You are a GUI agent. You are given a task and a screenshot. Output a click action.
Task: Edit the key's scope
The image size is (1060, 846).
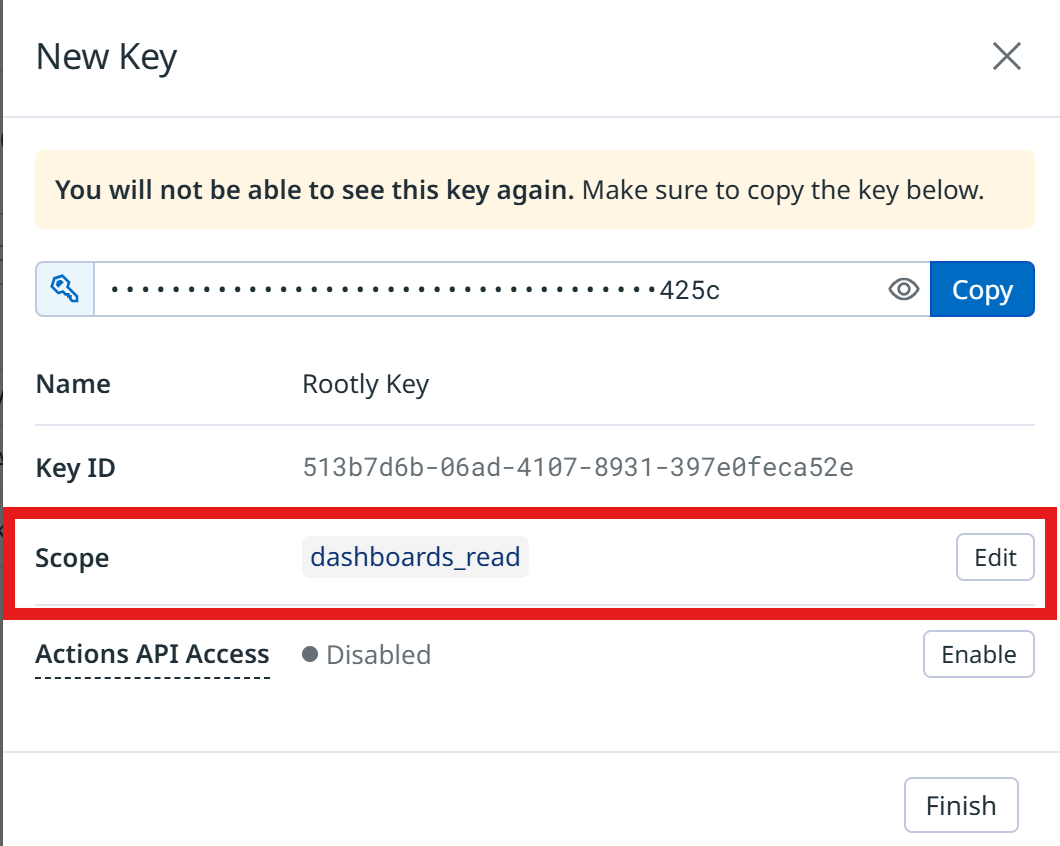point(994,557)
